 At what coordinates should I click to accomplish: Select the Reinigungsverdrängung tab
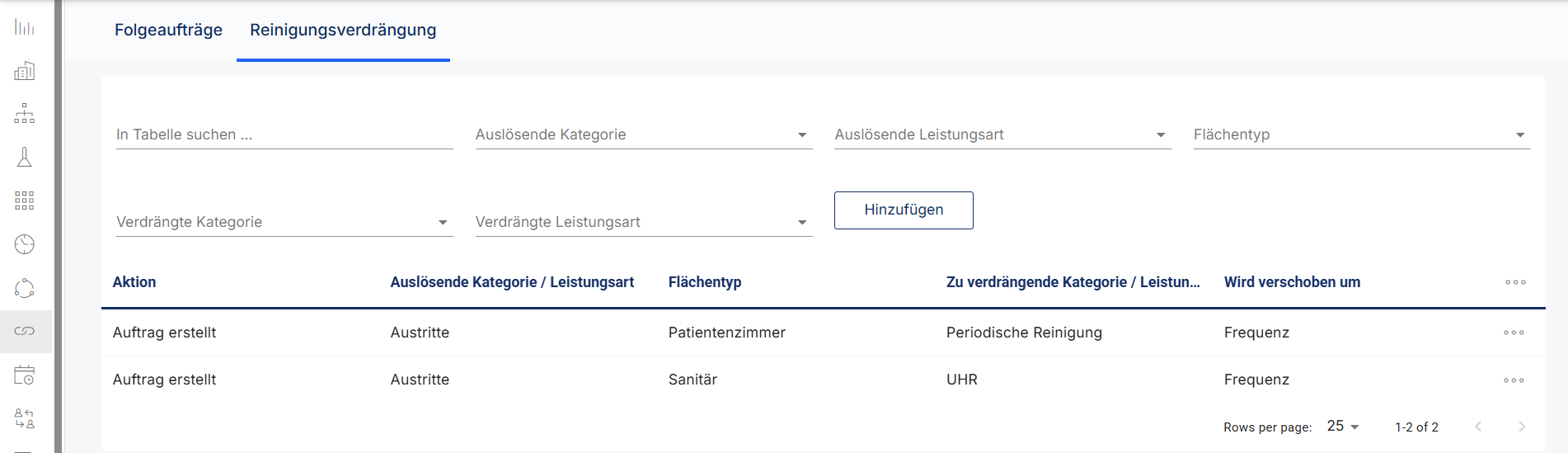point(343,31)
